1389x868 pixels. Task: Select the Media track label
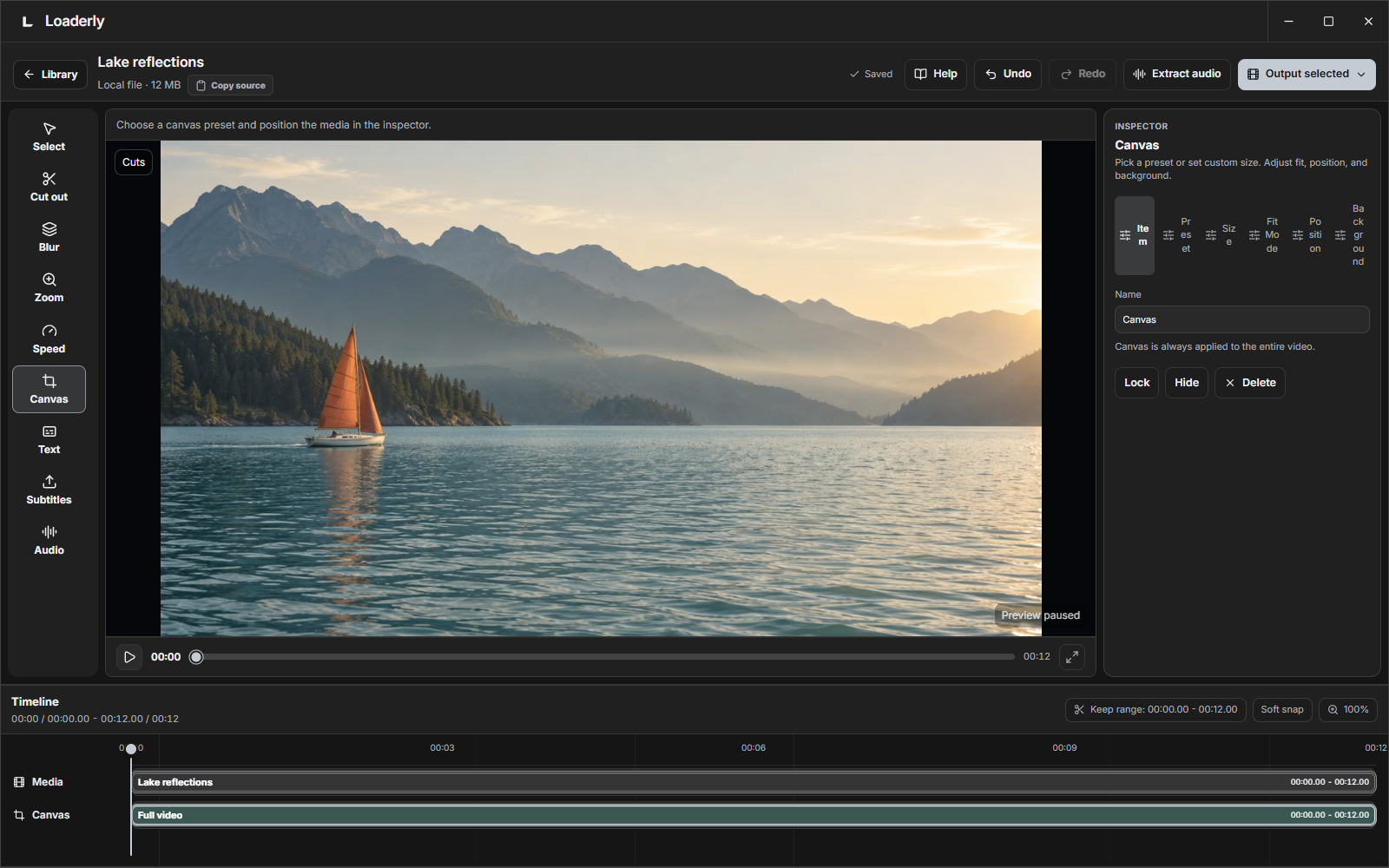(38, 782)
